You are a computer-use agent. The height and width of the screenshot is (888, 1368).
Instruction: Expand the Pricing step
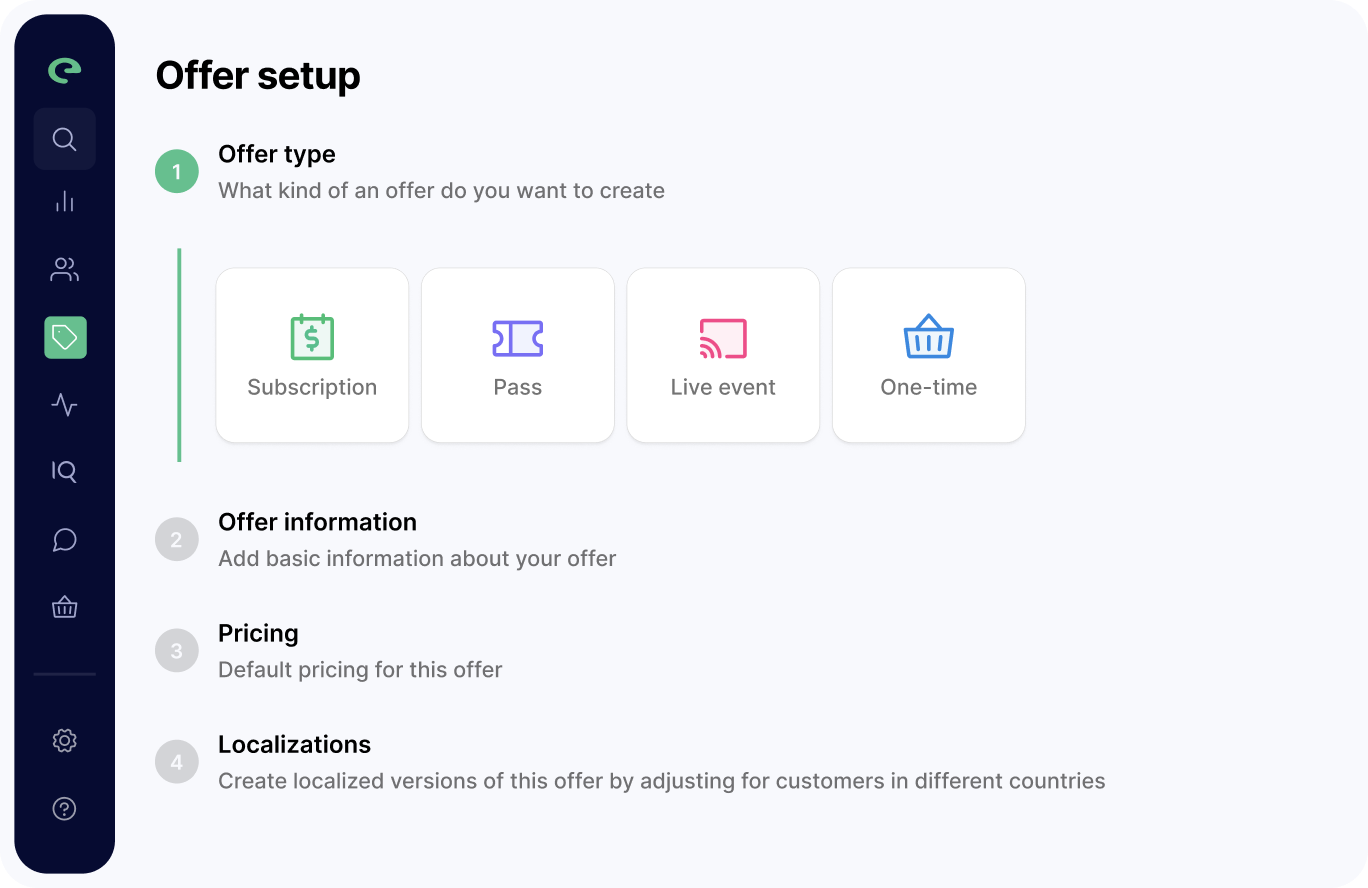click(258, 634)
